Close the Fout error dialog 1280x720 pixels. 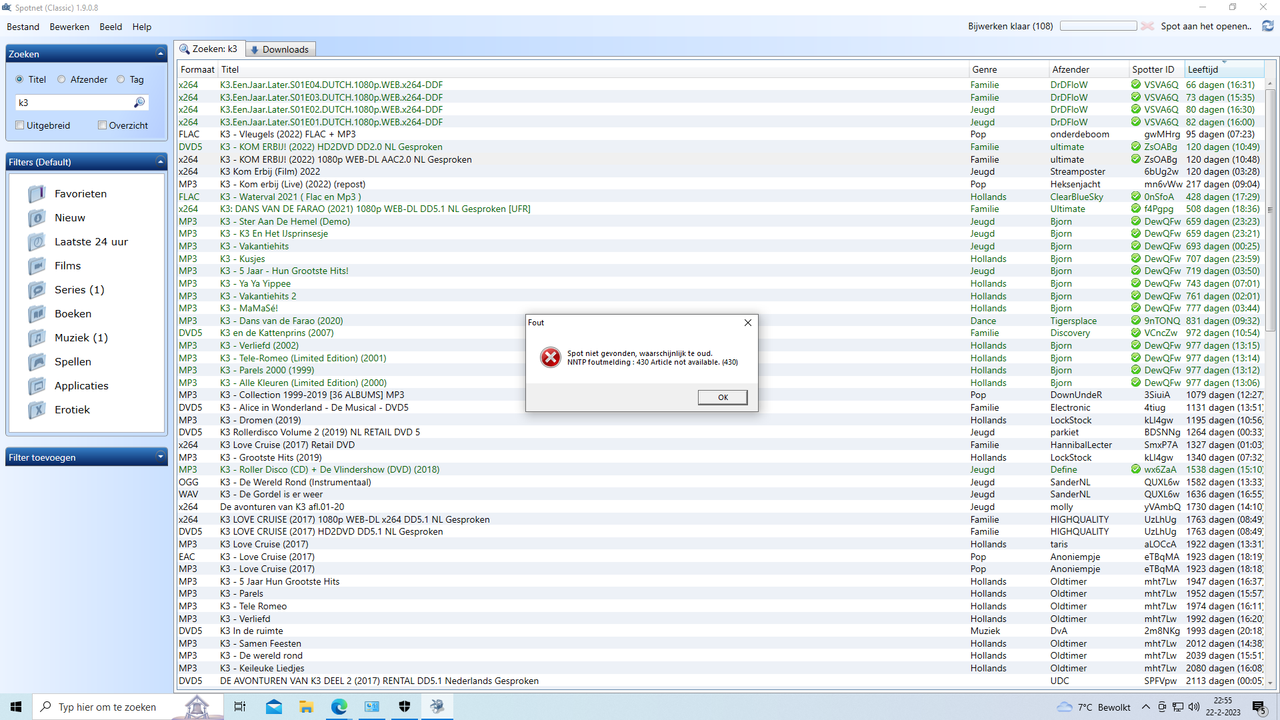coord(748,323)
